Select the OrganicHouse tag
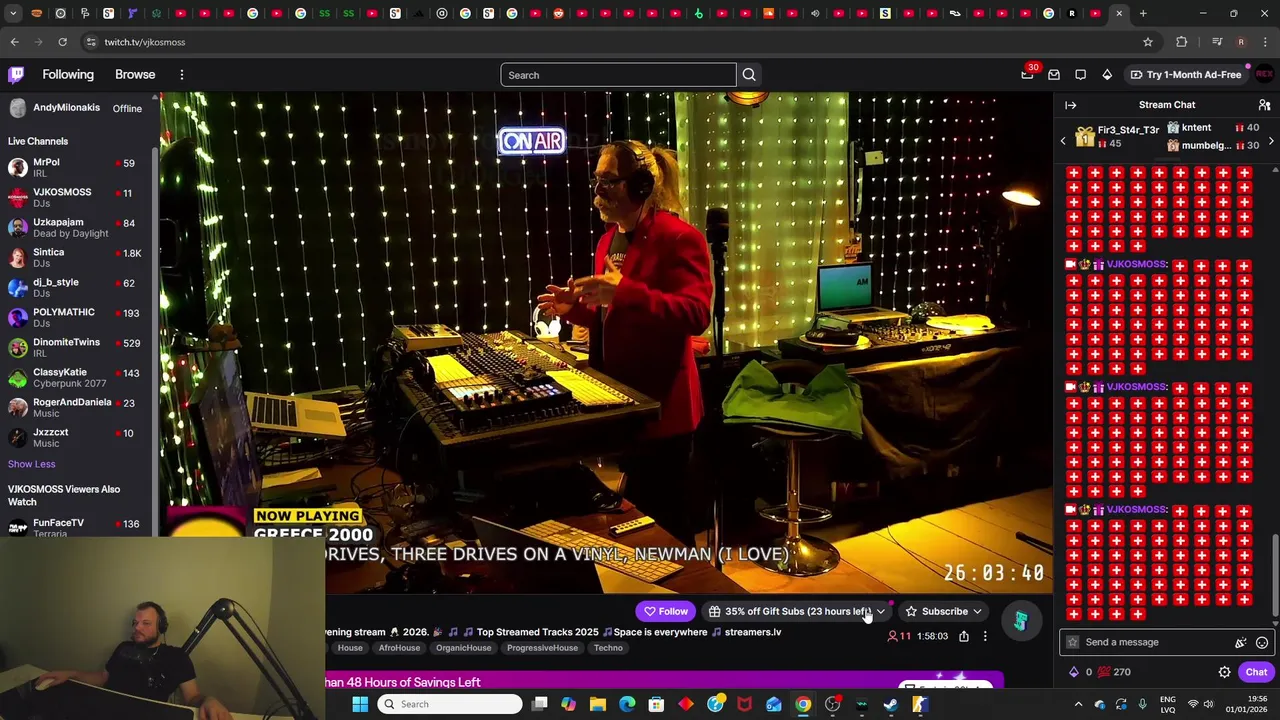Screen dimensions: 1280x720 [463, 648]
